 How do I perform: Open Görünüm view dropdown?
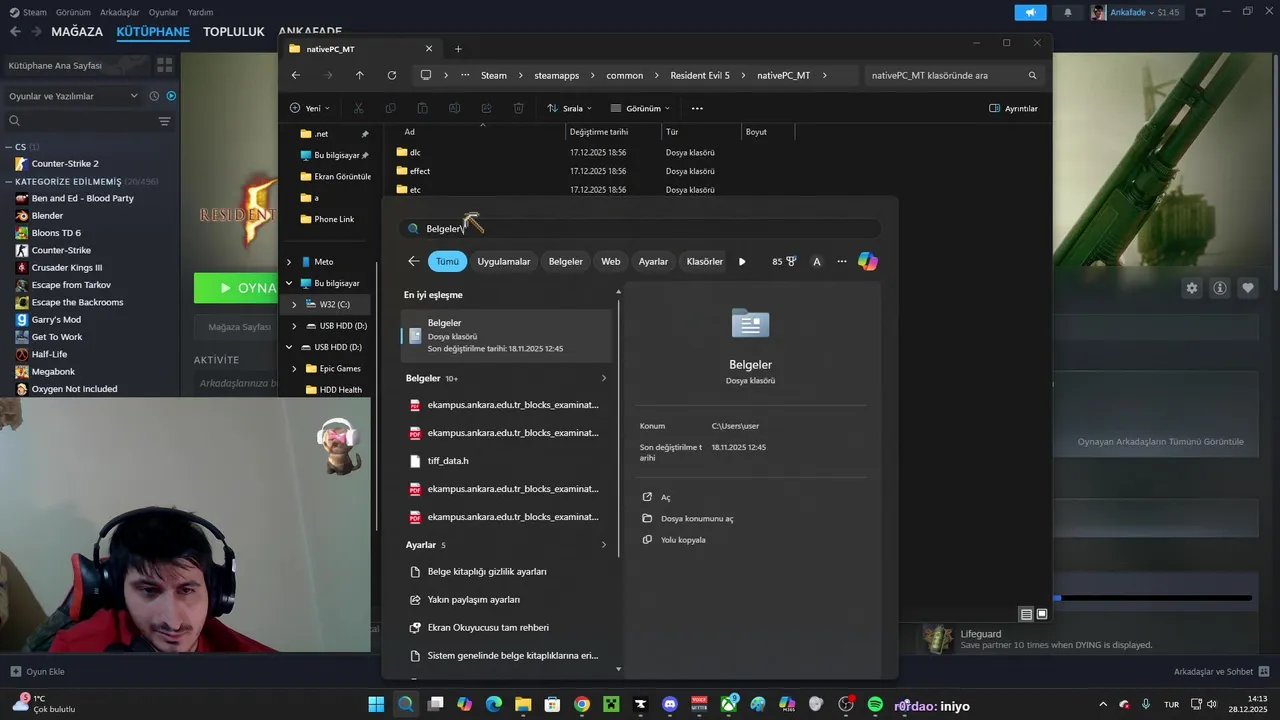click(640, 108)
